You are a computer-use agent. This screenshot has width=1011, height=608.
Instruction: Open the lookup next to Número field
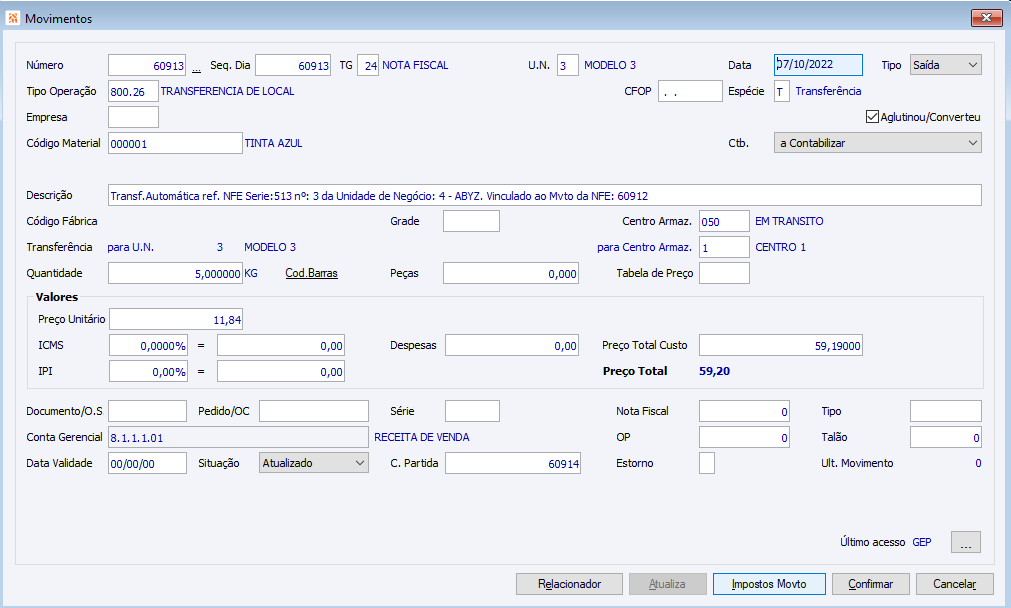(197, 66)
